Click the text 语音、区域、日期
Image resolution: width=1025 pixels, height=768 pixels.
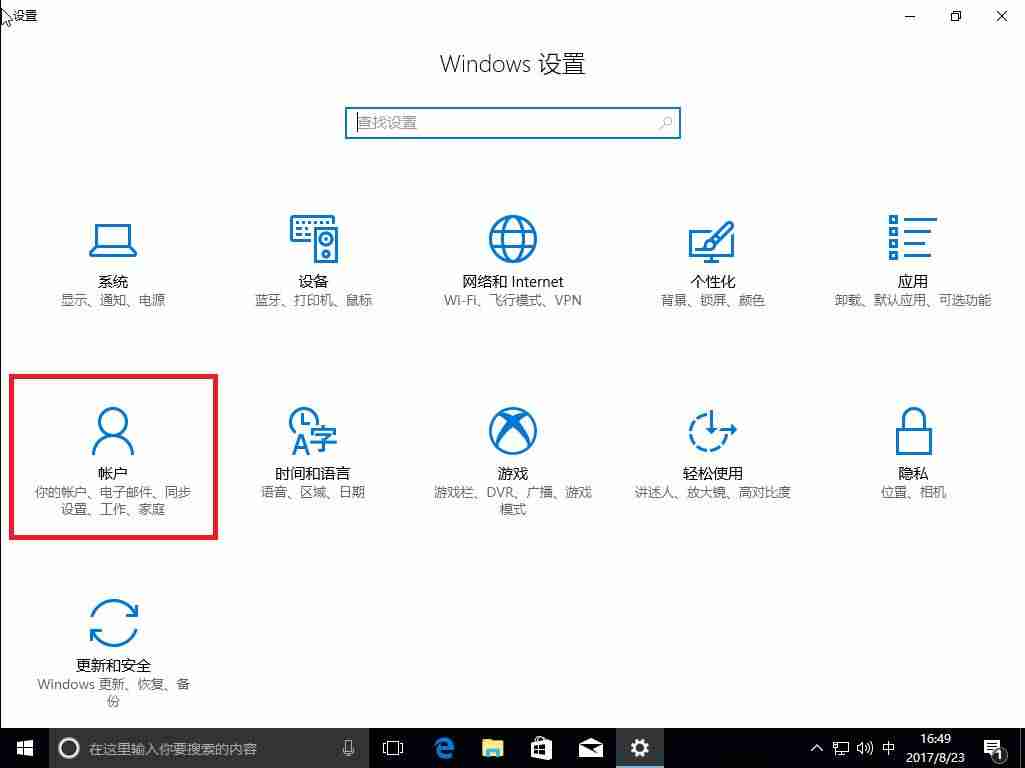tap(312, 492)
